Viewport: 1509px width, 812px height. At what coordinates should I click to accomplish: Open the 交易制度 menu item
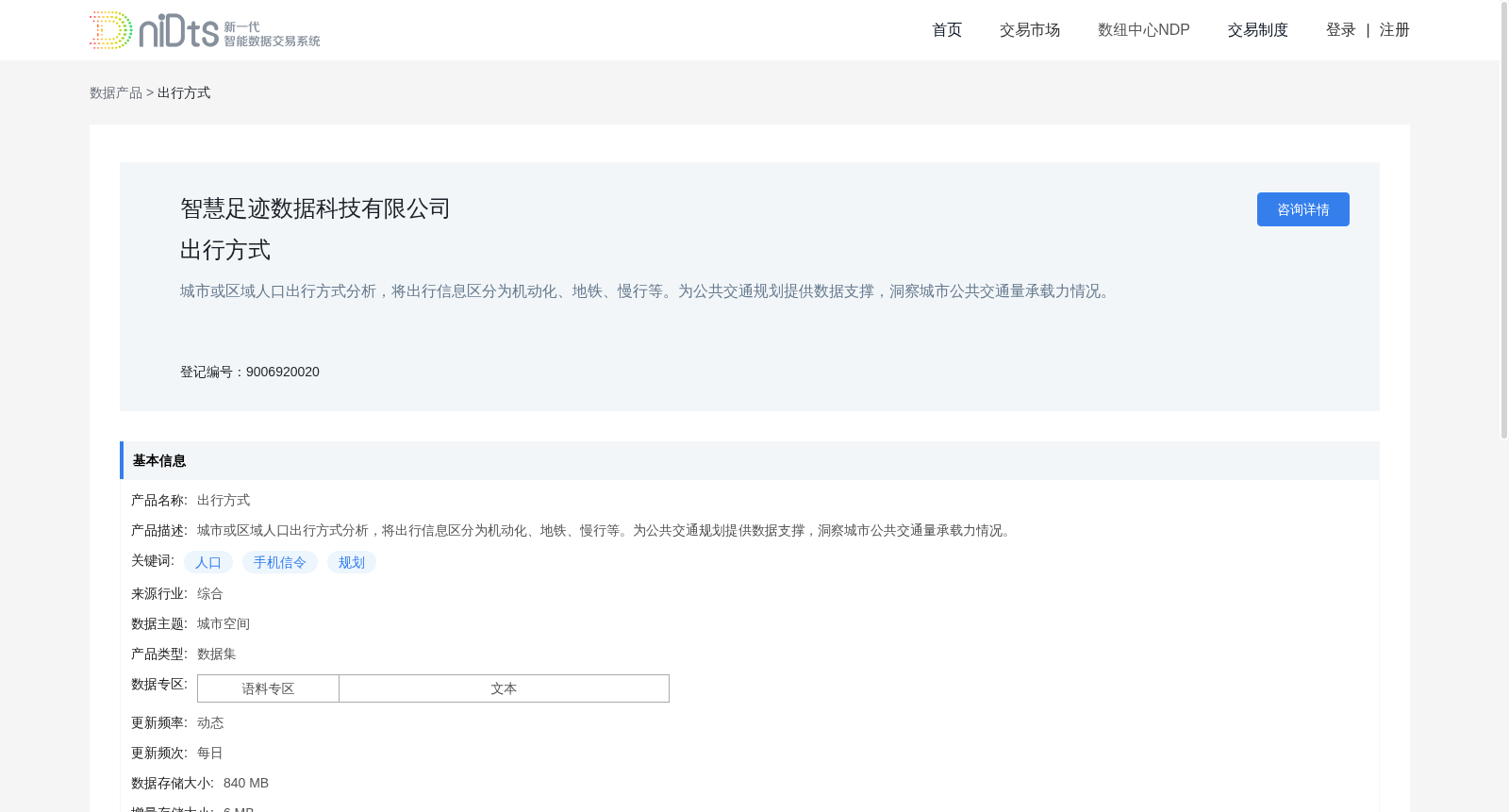pyautogui.click(x=1257, y=30)
